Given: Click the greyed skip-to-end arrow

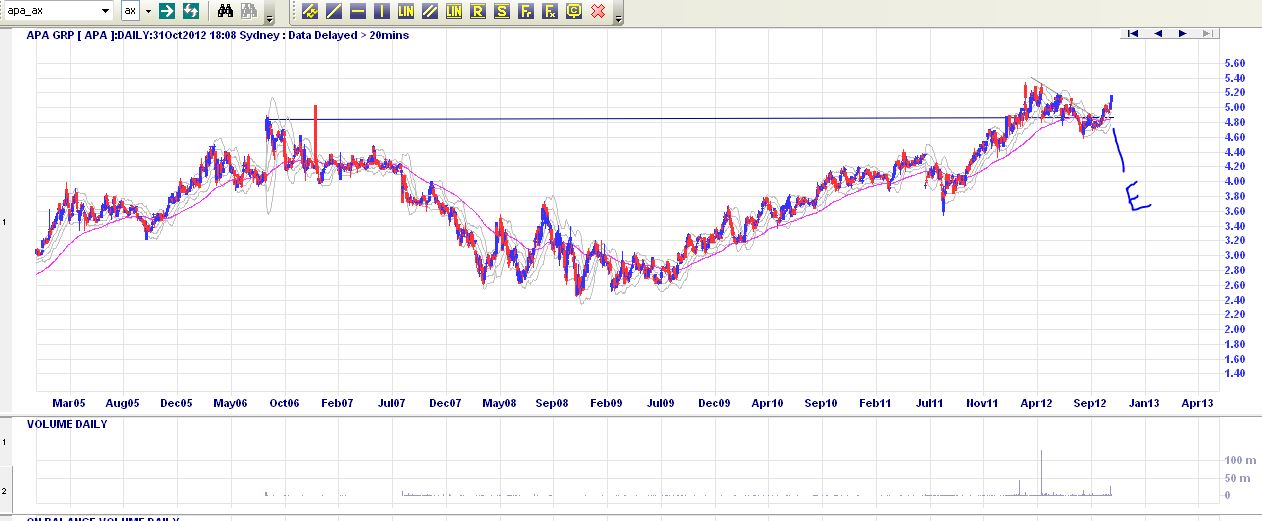Looking at the screenshot, I should (x=1207, y=34).
